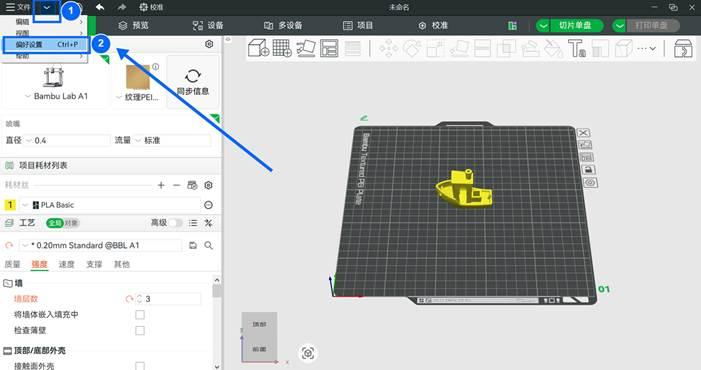Click the 切片单盘 slice plate button
The width and height of the screenshot is (701, 370).
pos(576,25)
